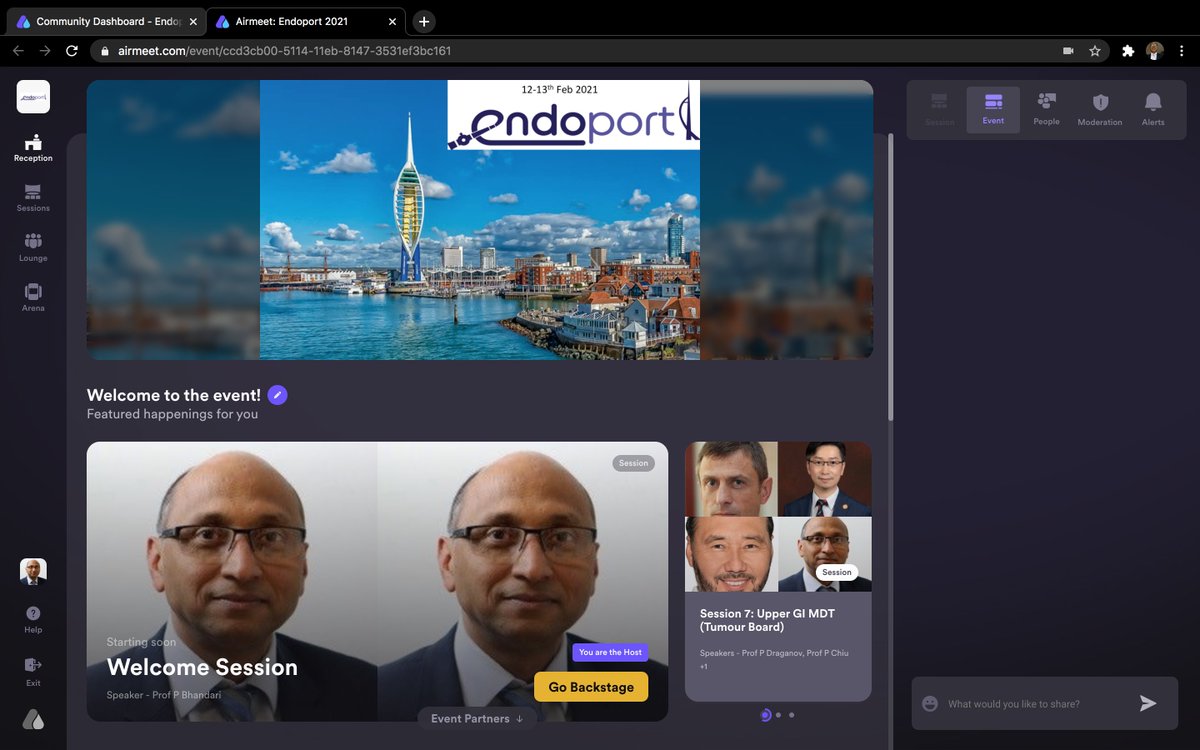Click 'Speaker - Prof P Bhandari' text
The width and height of the screenshot is (1200, 750).
tap(164, 695)
